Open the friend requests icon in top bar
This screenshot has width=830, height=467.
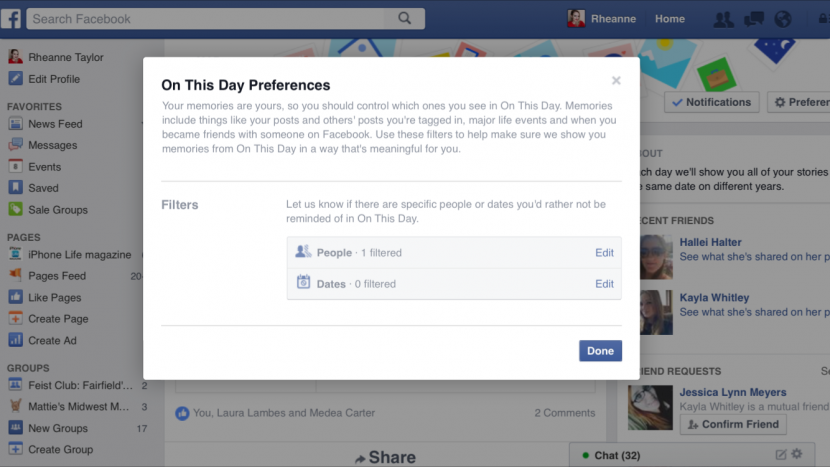tap(723, 19)
